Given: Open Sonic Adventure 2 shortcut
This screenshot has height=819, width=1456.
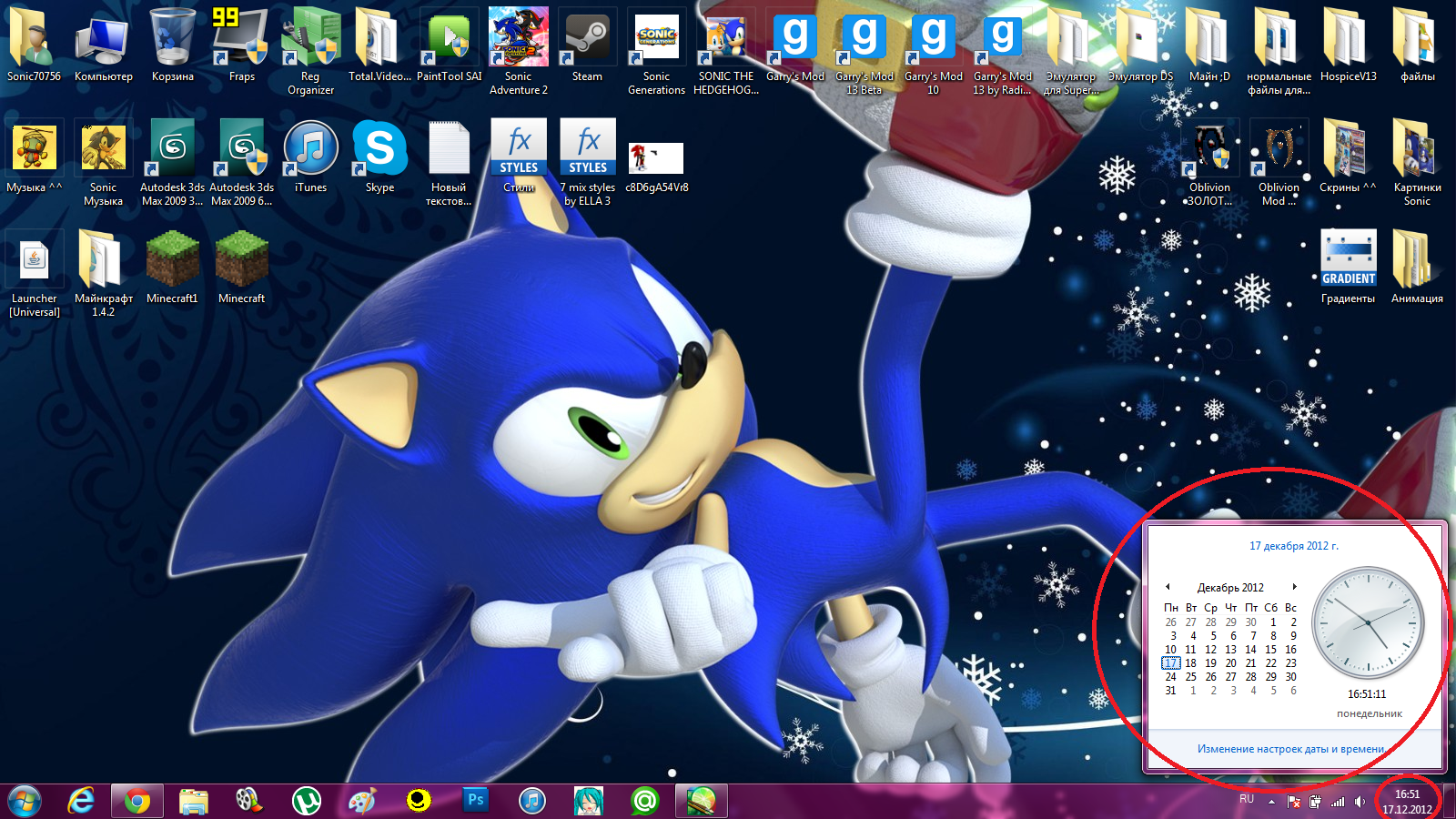Looking at the screenshot, I should pyautogui.click(x=518, y=52).
